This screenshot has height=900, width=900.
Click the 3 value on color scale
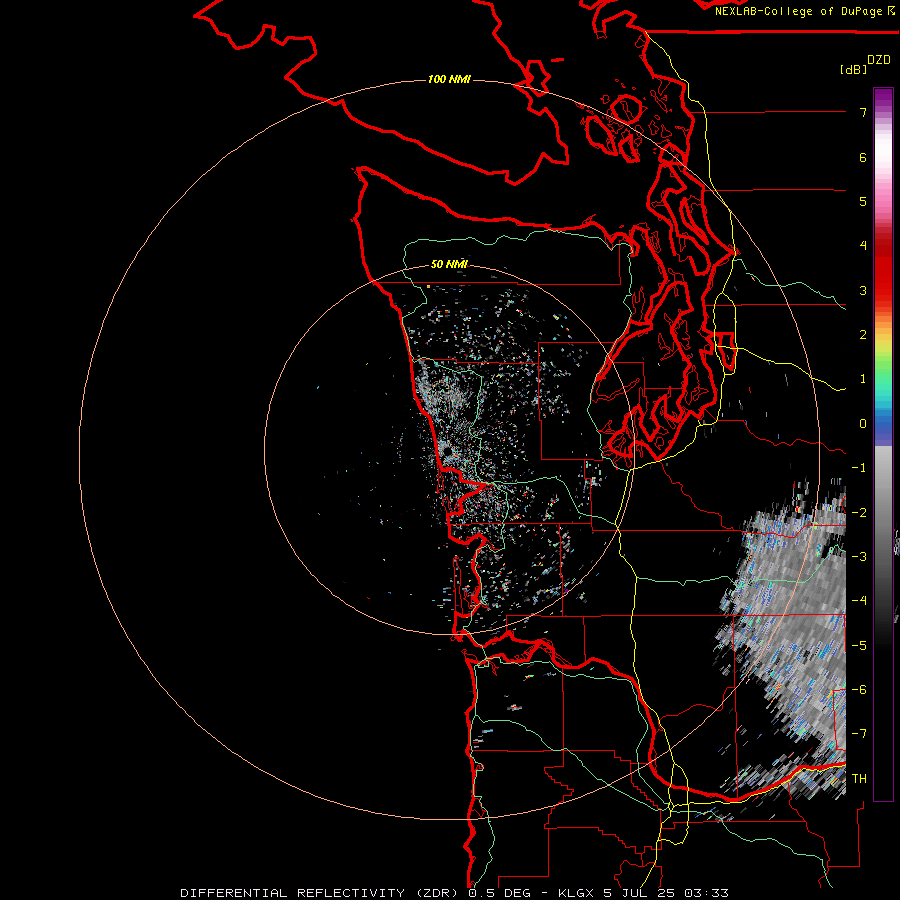click(863, 290)
